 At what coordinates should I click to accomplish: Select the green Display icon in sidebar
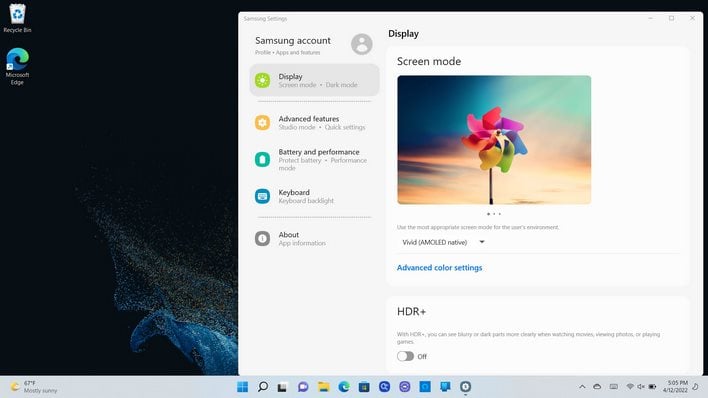click(x=262, y=80)
